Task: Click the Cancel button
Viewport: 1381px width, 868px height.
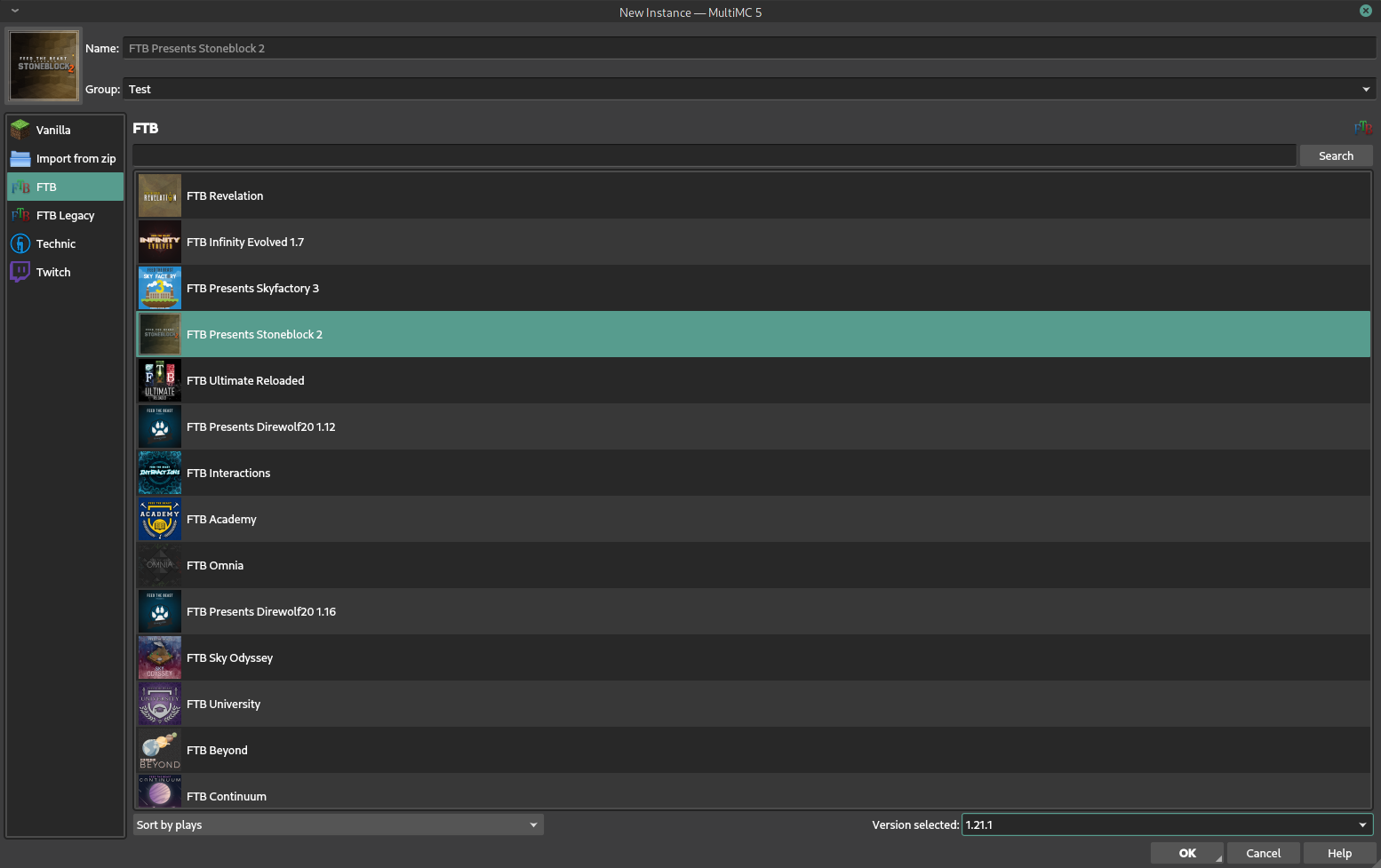Action: [1263, 853]
